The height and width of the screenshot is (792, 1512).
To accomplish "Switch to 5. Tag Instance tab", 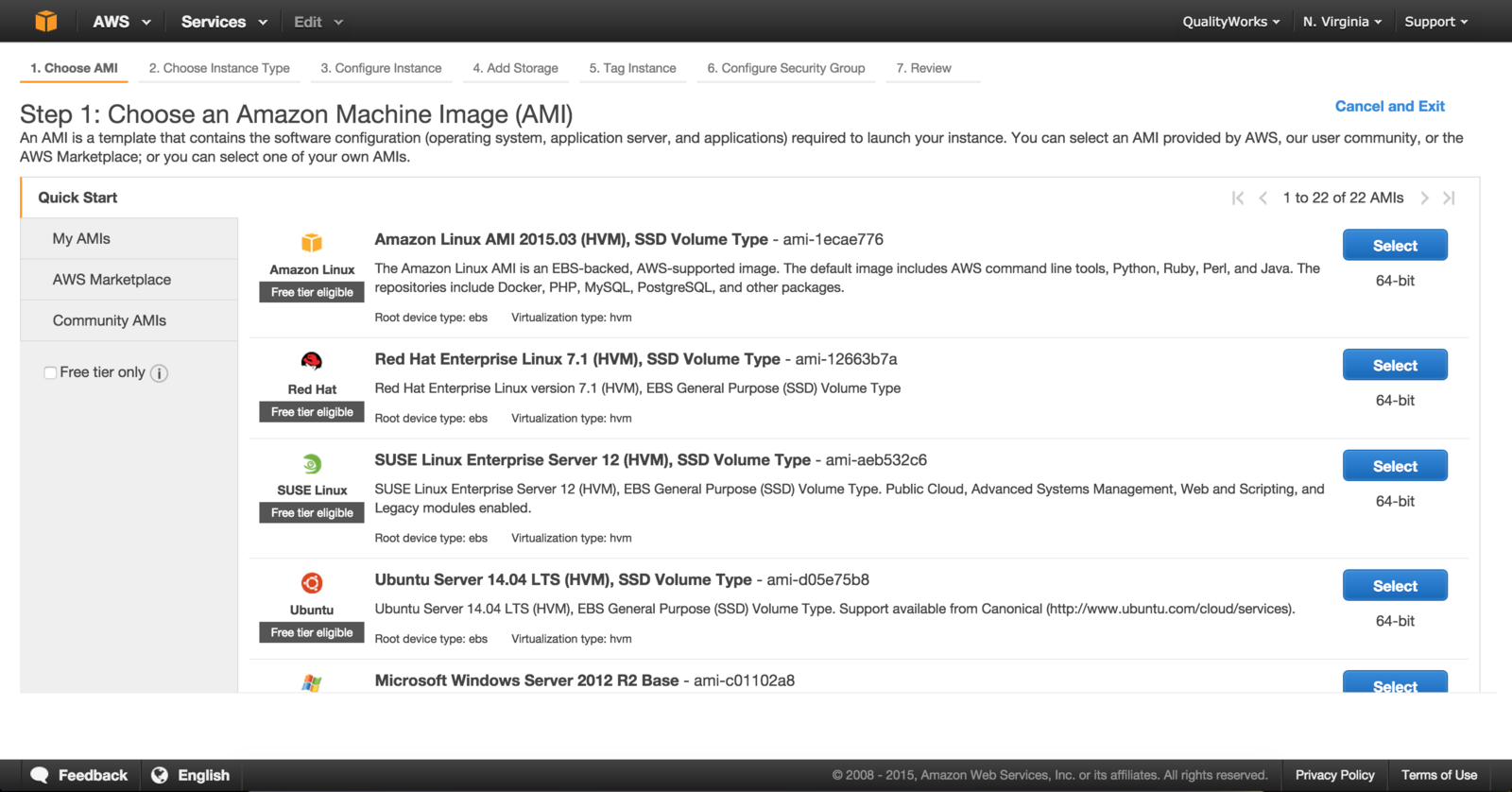I will [632, 68].
